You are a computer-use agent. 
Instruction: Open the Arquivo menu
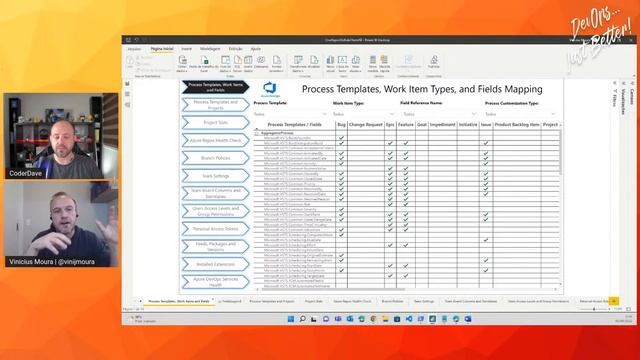[x=134, y=49]
